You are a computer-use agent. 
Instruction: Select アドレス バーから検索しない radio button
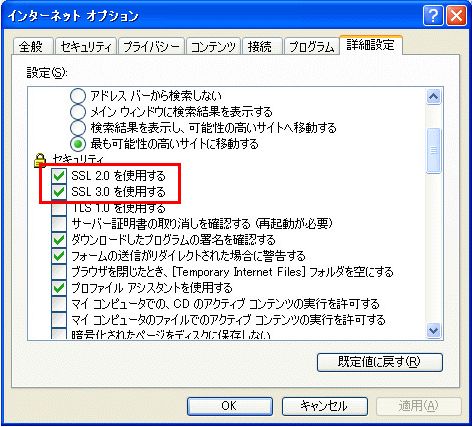point(78,96)
